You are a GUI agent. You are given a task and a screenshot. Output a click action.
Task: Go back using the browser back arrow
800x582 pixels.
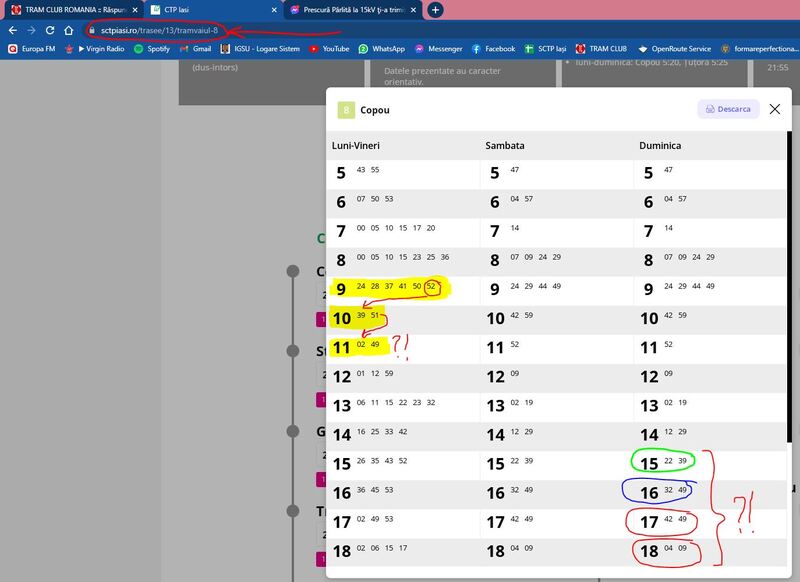pos(13,31)
